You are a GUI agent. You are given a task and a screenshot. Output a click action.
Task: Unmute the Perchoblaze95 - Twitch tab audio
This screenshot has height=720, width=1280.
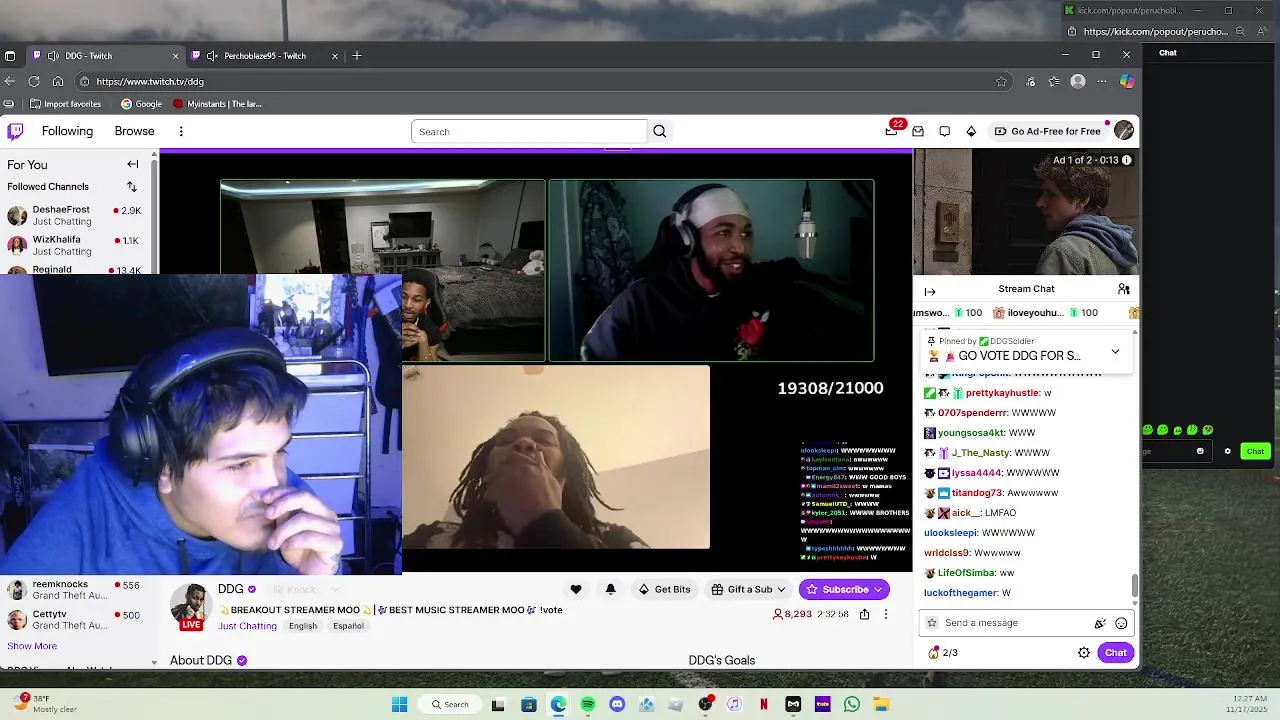coord(212,56)
